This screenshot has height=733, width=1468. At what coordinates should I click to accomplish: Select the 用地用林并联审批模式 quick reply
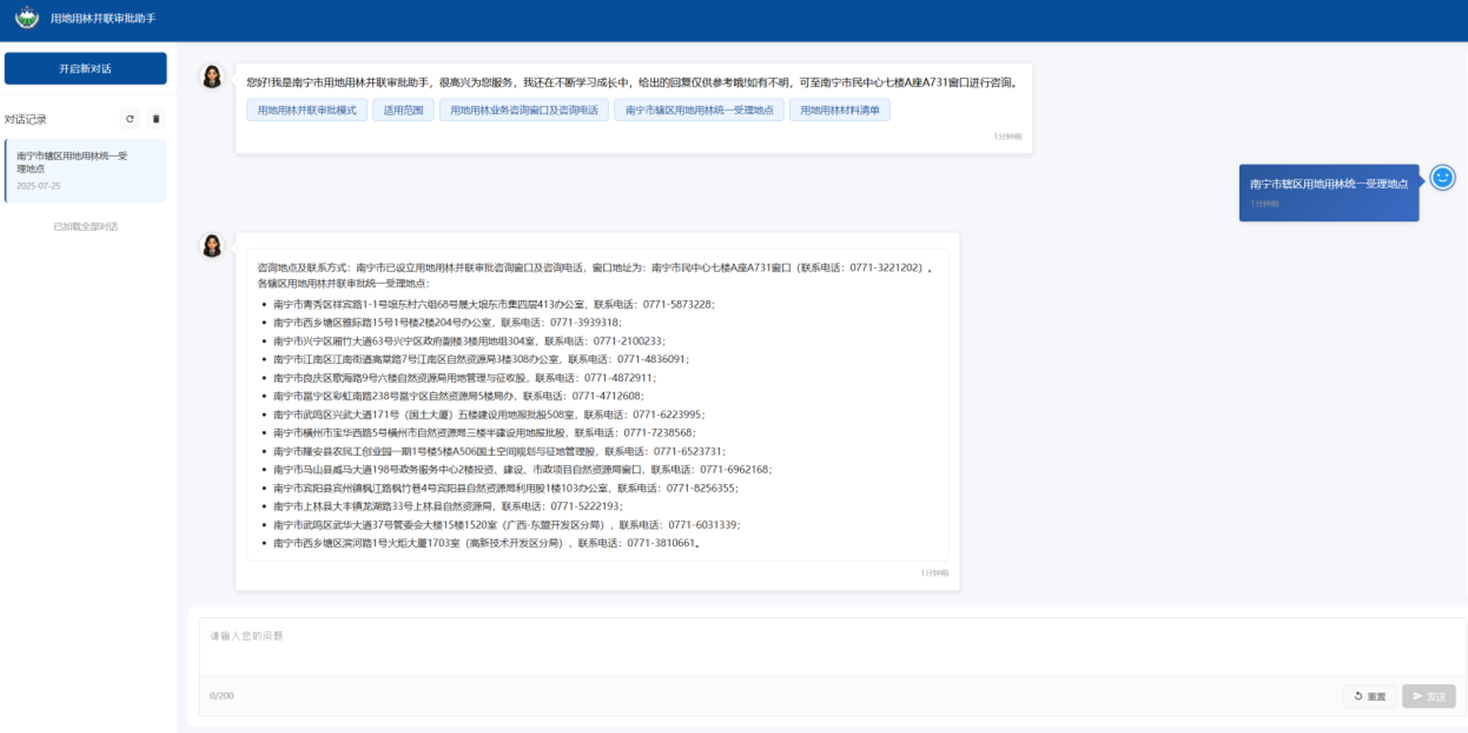307,110
